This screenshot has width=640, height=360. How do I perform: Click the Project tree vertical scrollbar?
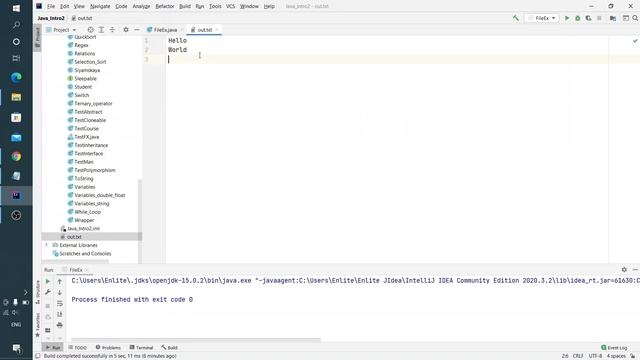(x=140, y=220)
